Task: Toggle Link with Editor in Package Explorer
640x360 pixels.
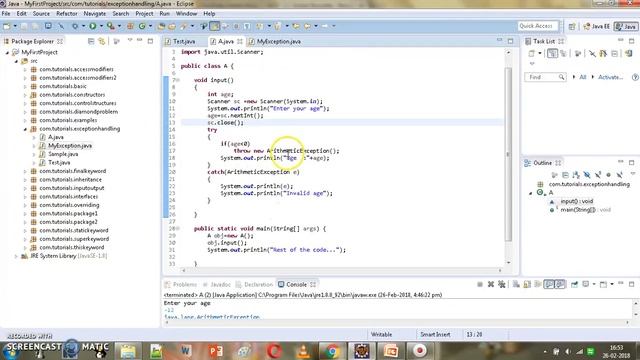Action: 101,41
